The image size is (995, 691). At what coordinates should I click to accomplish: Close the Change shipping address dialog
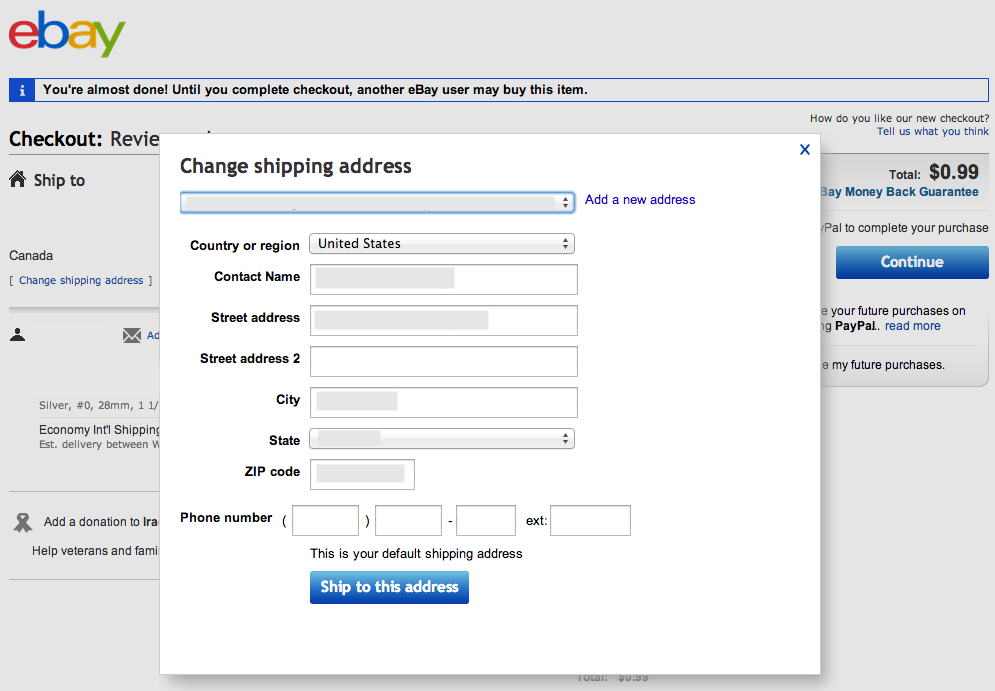click(x=804, y=149)
